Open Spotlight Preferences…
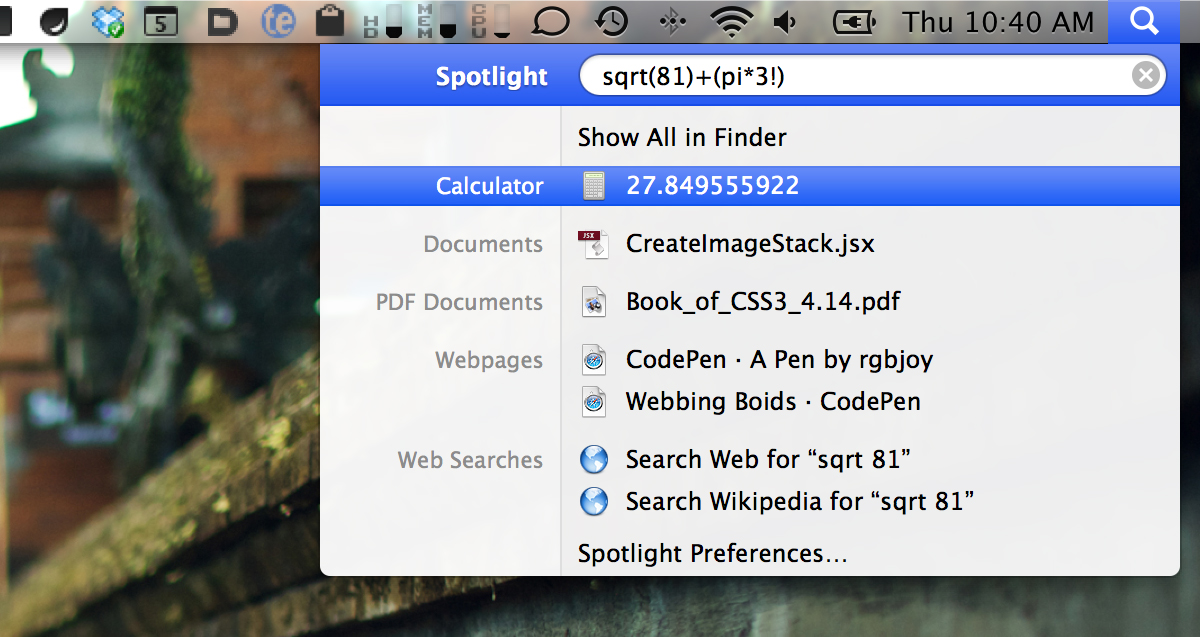The image size is (1200, 637). (x=712, y=554)
